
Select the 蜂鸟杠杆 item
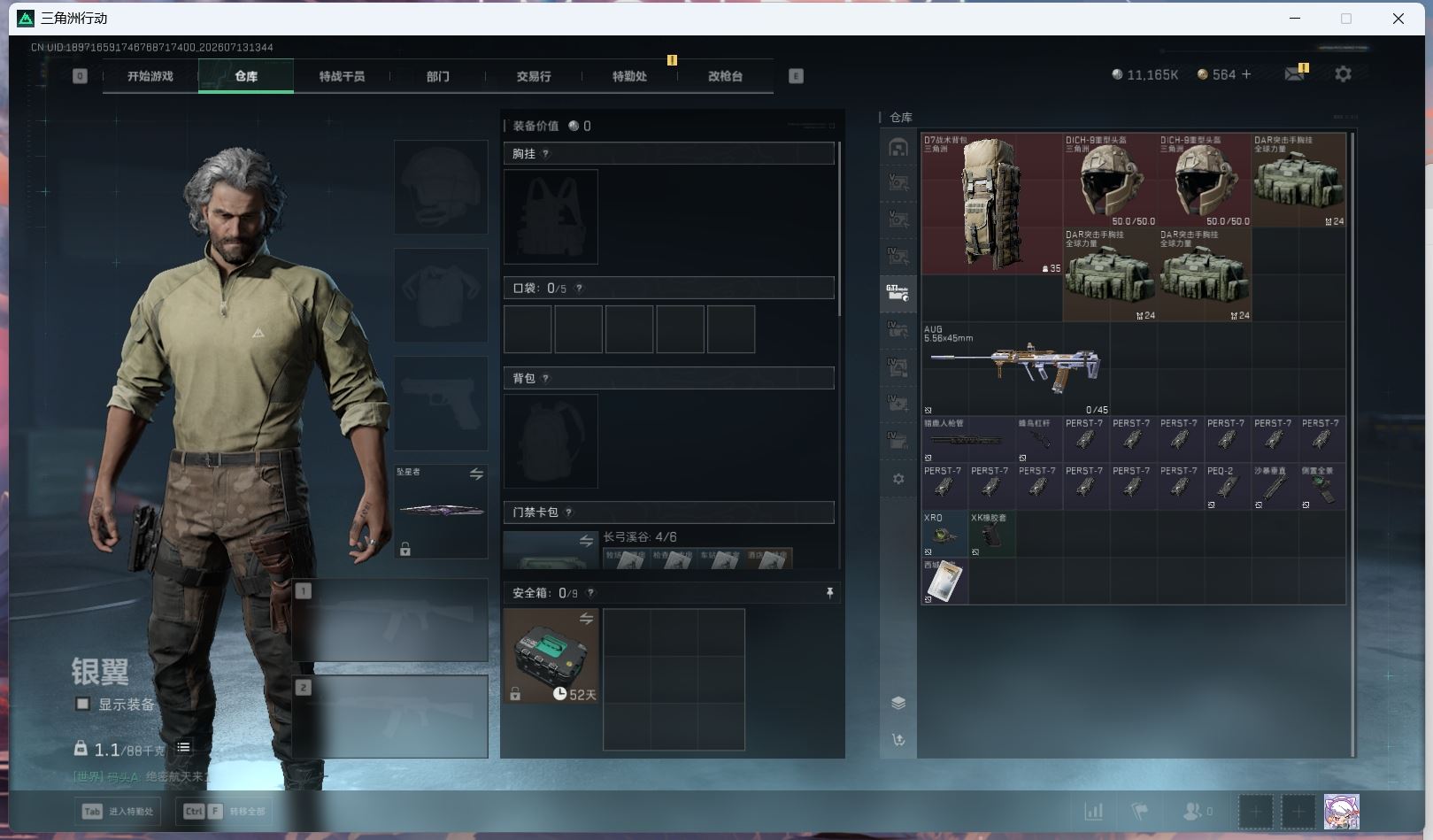1038,440
